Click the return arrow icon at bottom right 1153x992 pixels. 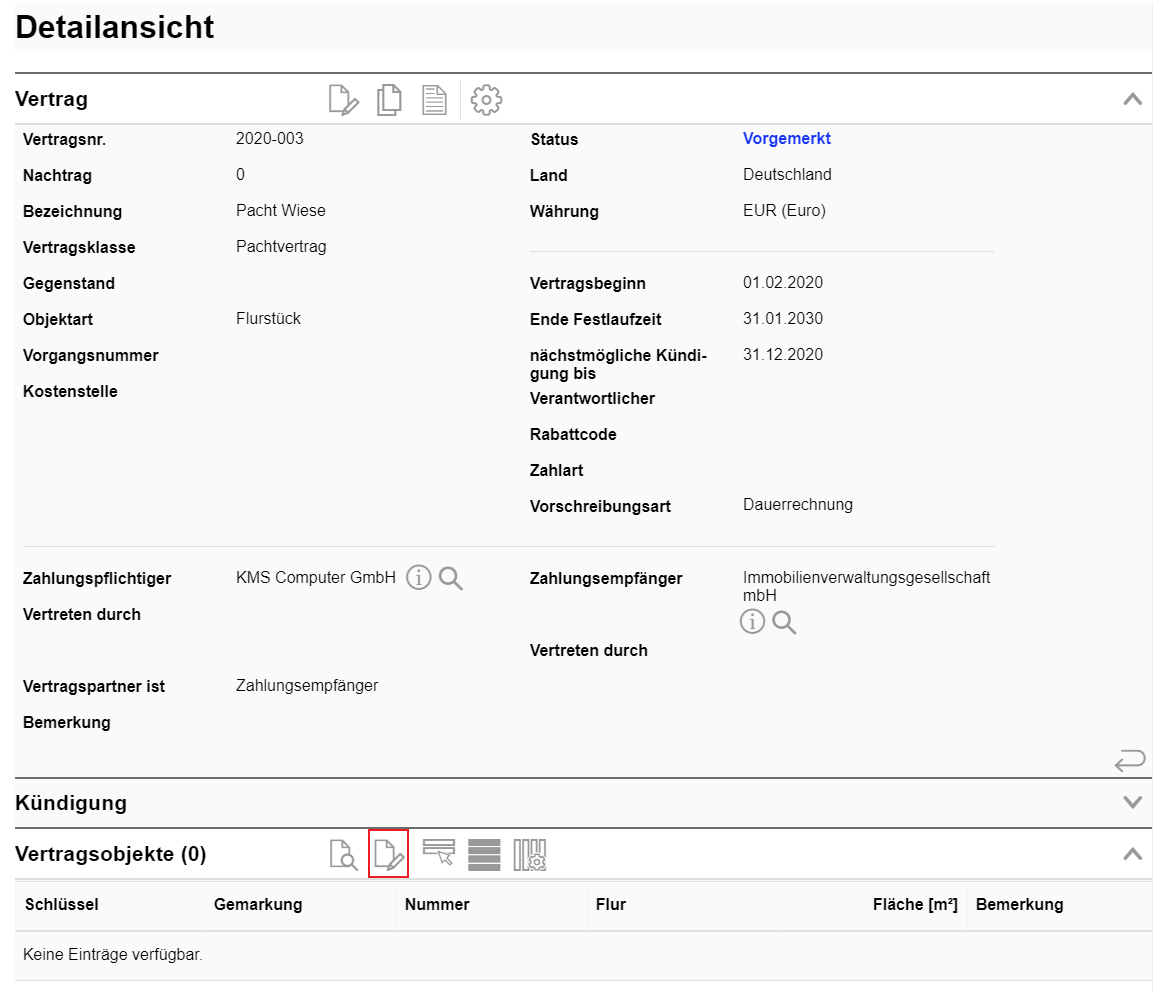(1129, 762)
